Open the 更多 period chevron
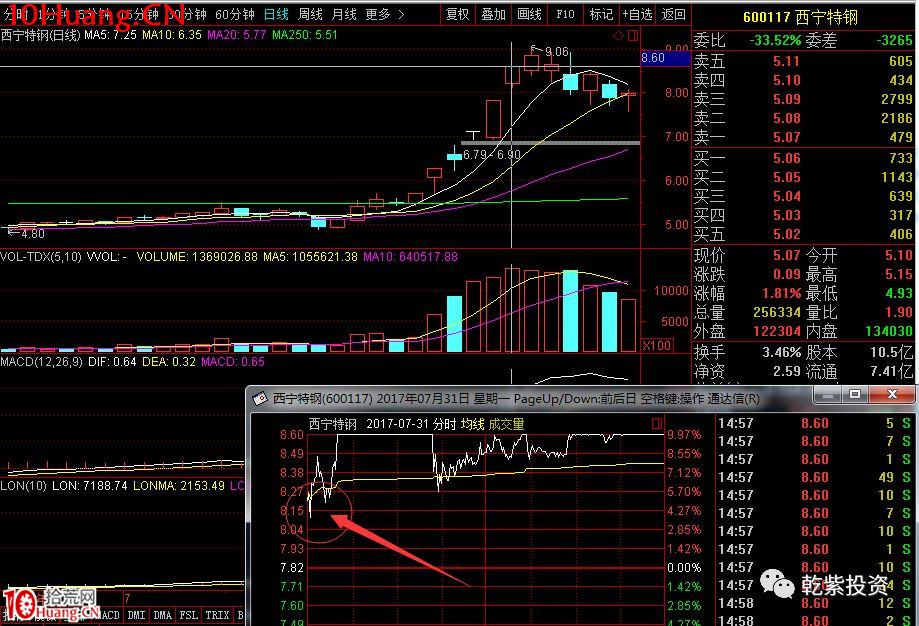 coord(401,14)
